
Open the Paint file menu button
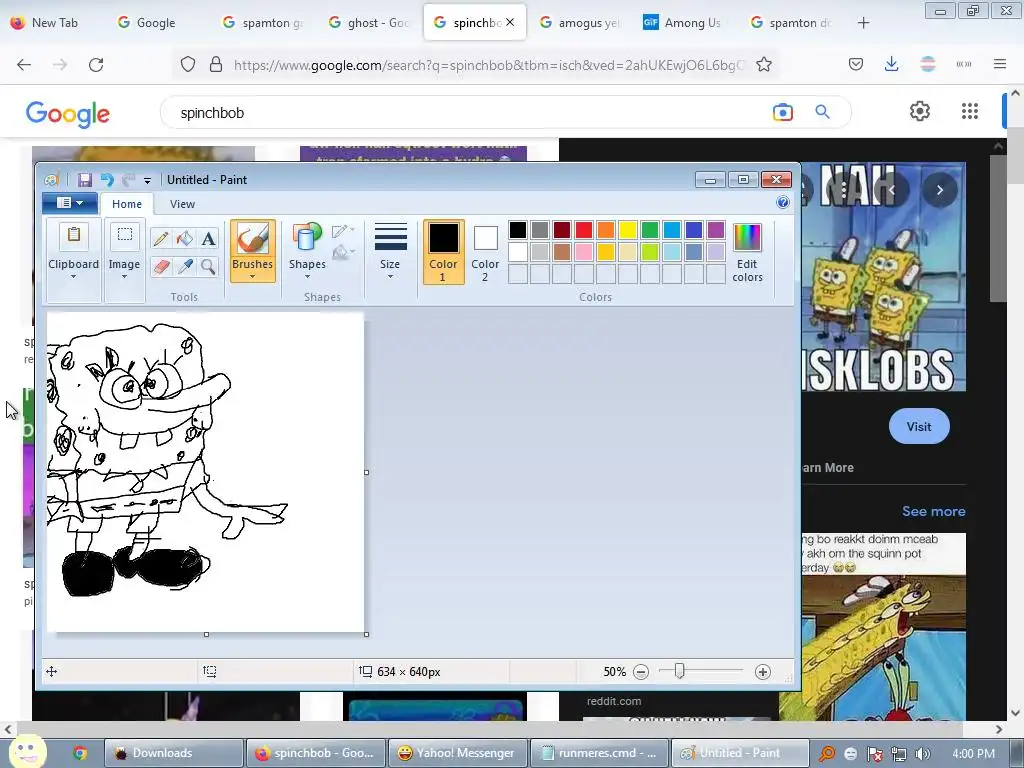[70, 203]
